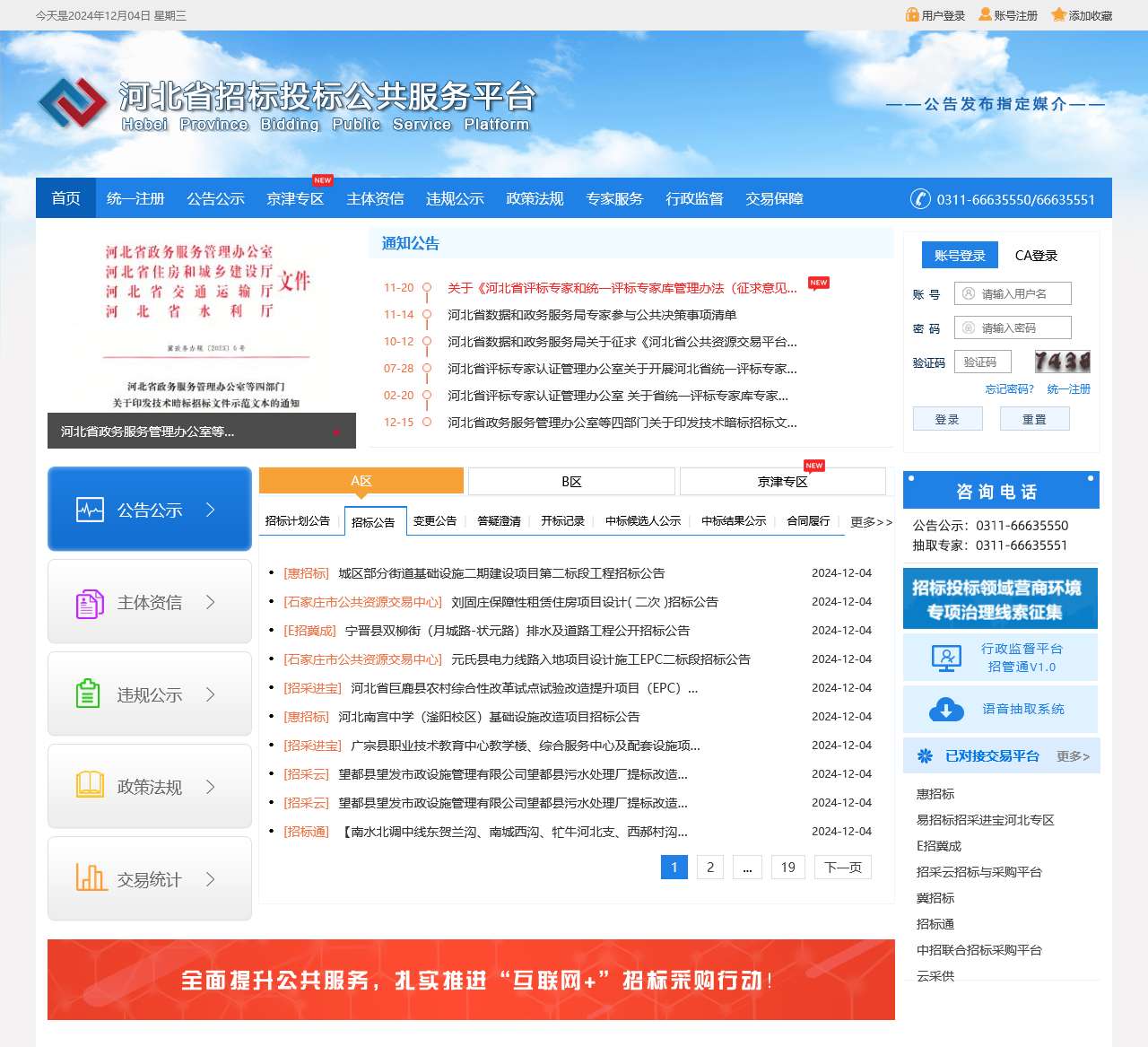Click the 公告公示 chart monitor icon
1148x1047 pixels.
[90, 510]
